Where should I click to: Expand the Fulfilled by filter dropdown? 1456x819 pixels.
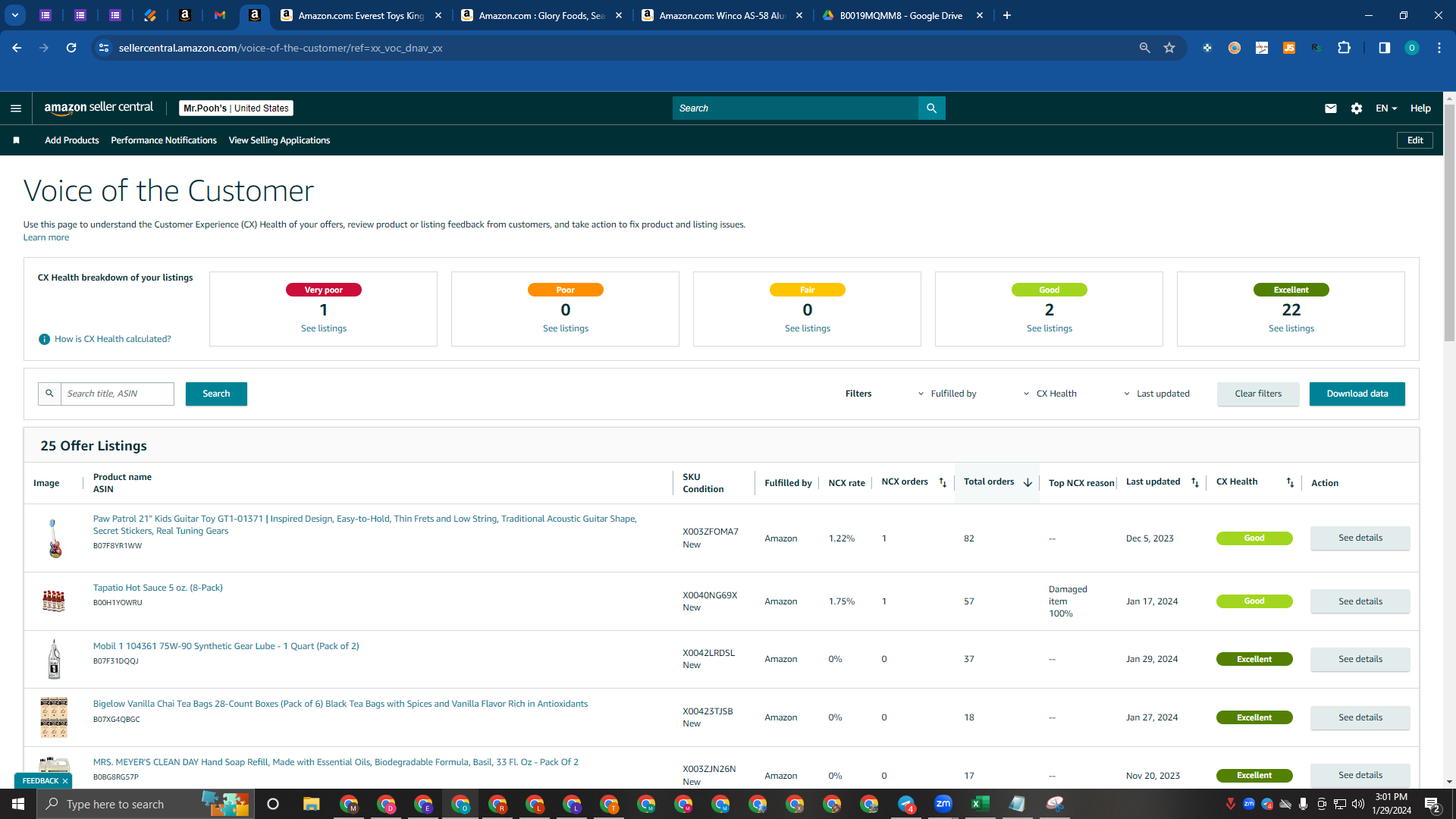pos(947,394)
